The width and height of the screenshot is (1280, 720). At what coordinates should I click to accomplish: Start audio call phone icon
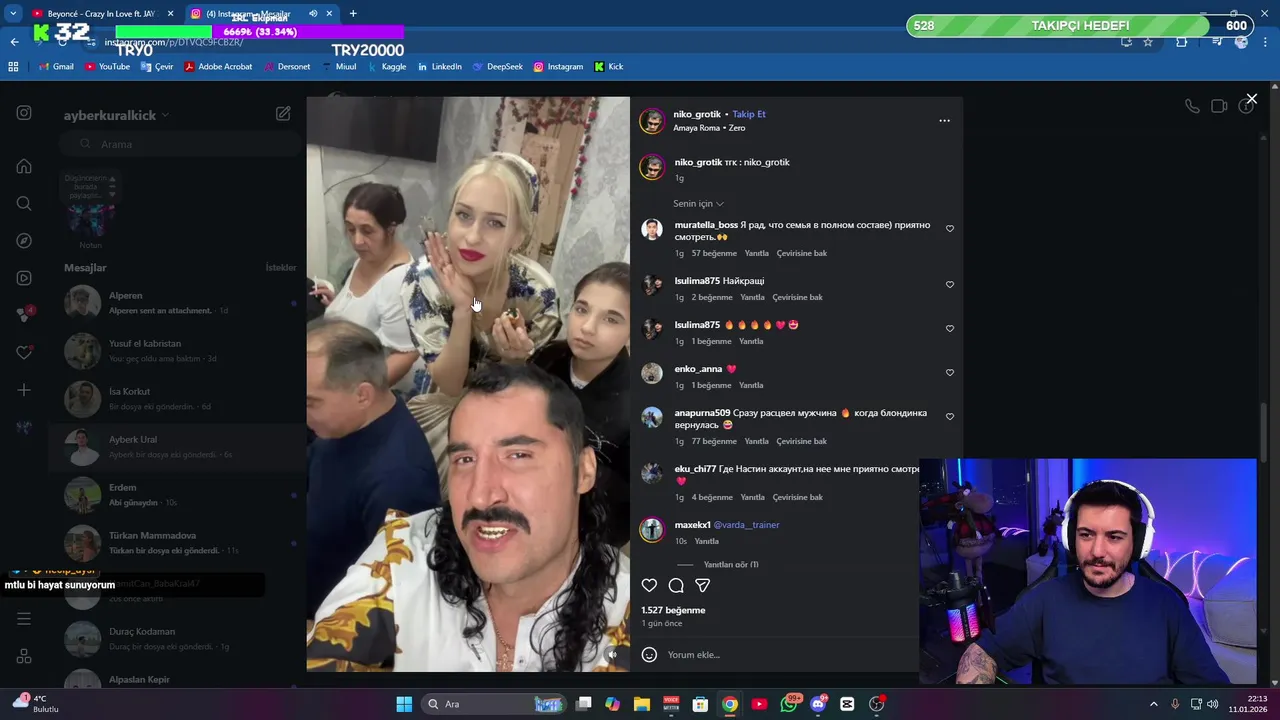pyautogui.click(x=1192, y=106)
